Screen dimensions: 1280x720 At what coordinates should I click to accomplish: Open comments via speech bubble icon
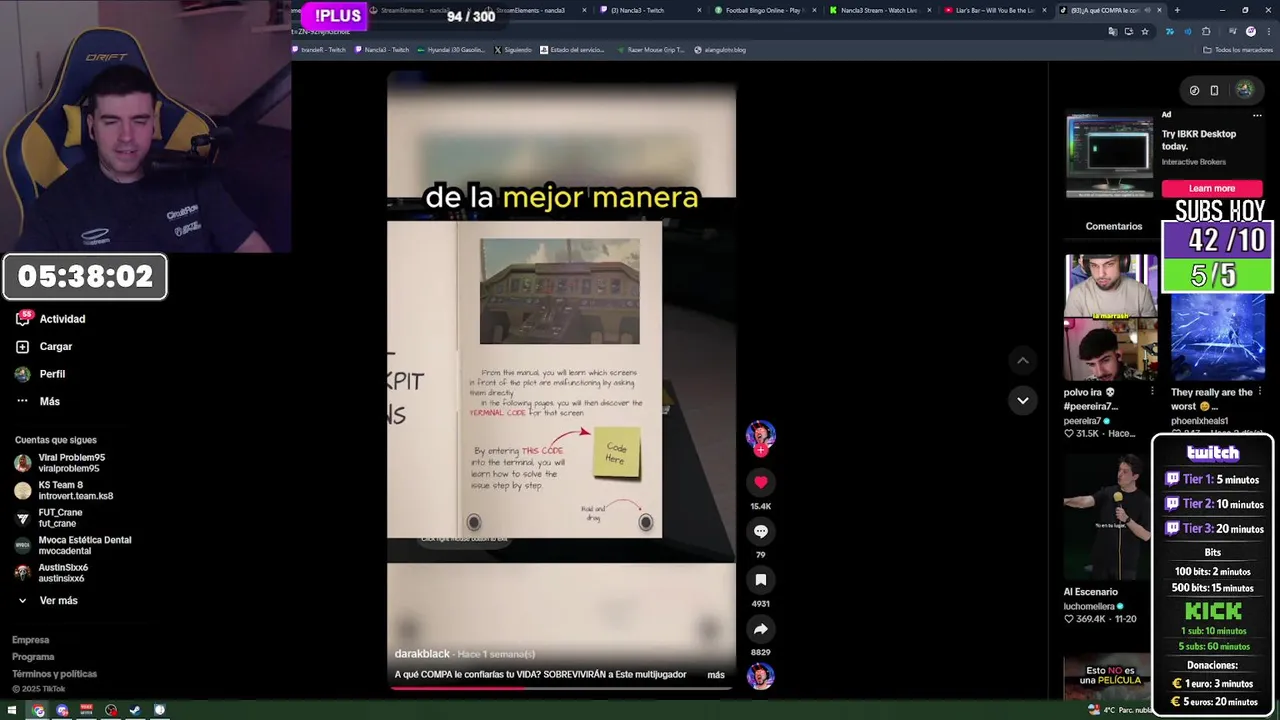760,531
